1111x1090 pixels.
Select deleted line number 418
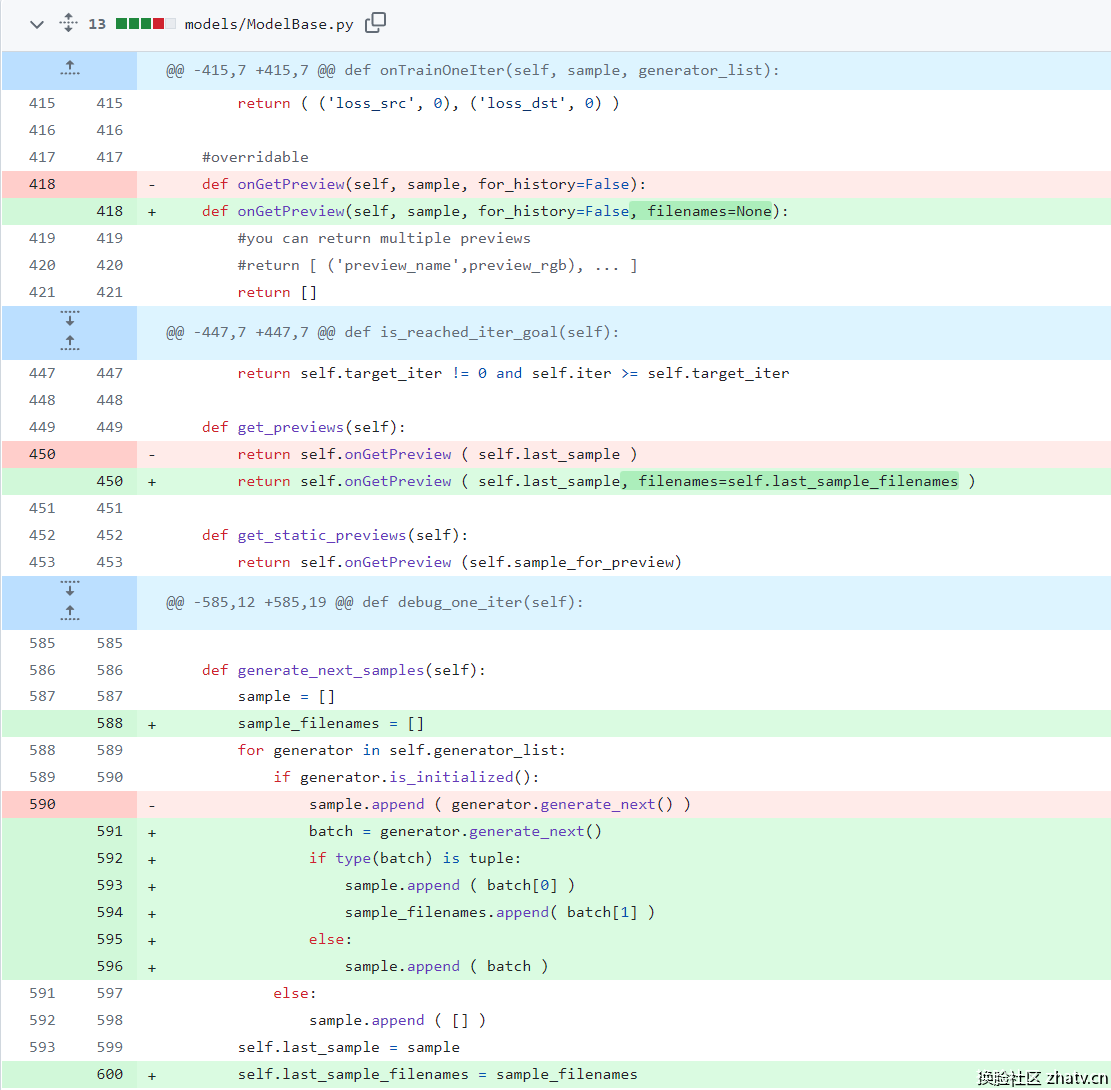point(42,184)
